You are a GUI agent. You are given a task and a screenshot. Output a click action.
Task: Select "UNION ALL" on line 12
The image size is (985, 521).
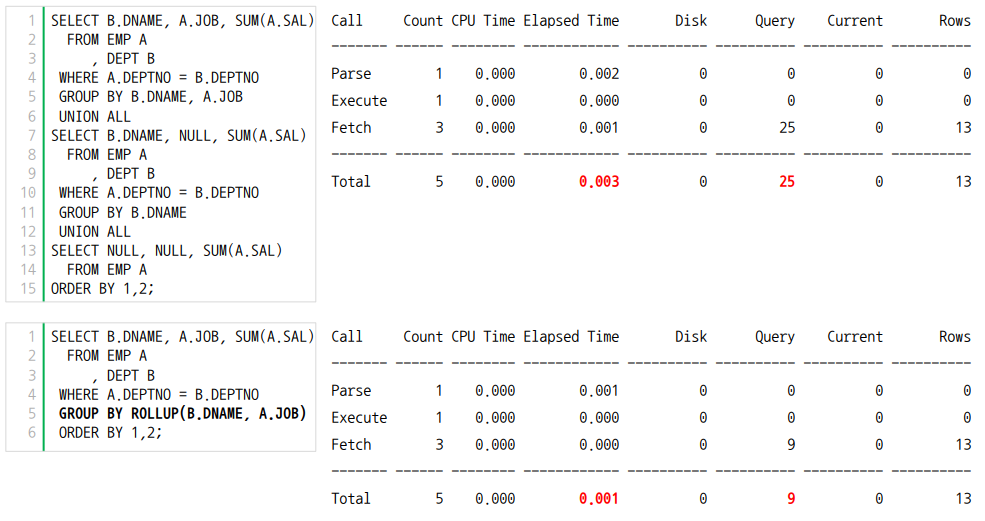pyautogui.click(x=95, y=231)
